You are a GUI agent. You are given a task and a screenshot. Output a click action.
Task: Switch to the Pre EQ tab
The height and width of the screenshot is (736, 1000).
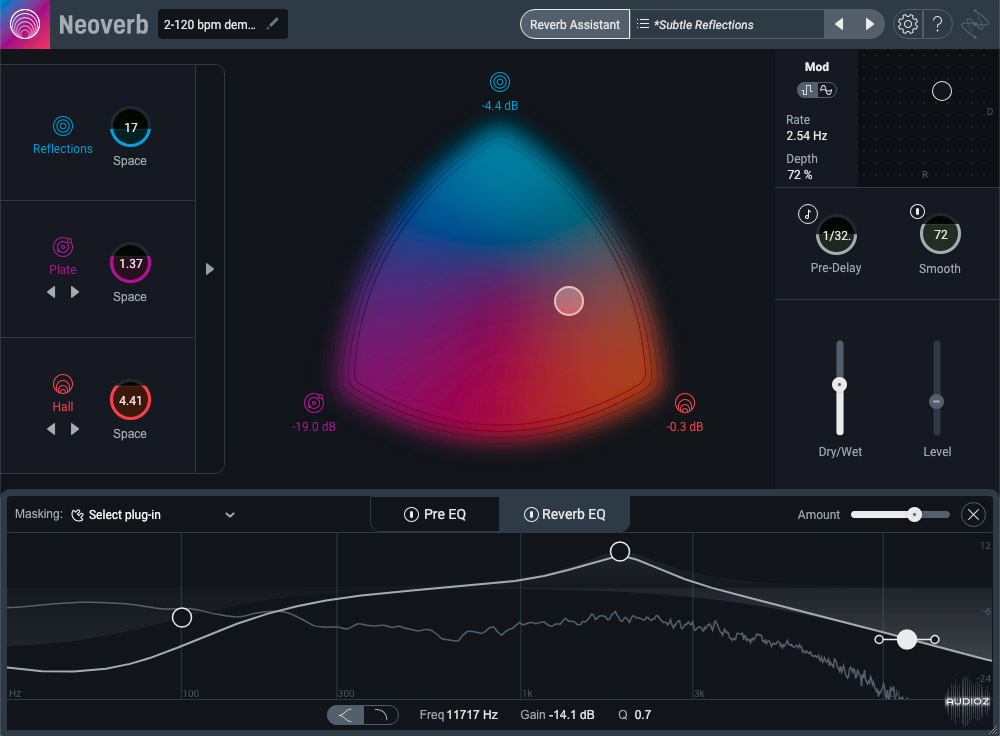tap(435, 515)
